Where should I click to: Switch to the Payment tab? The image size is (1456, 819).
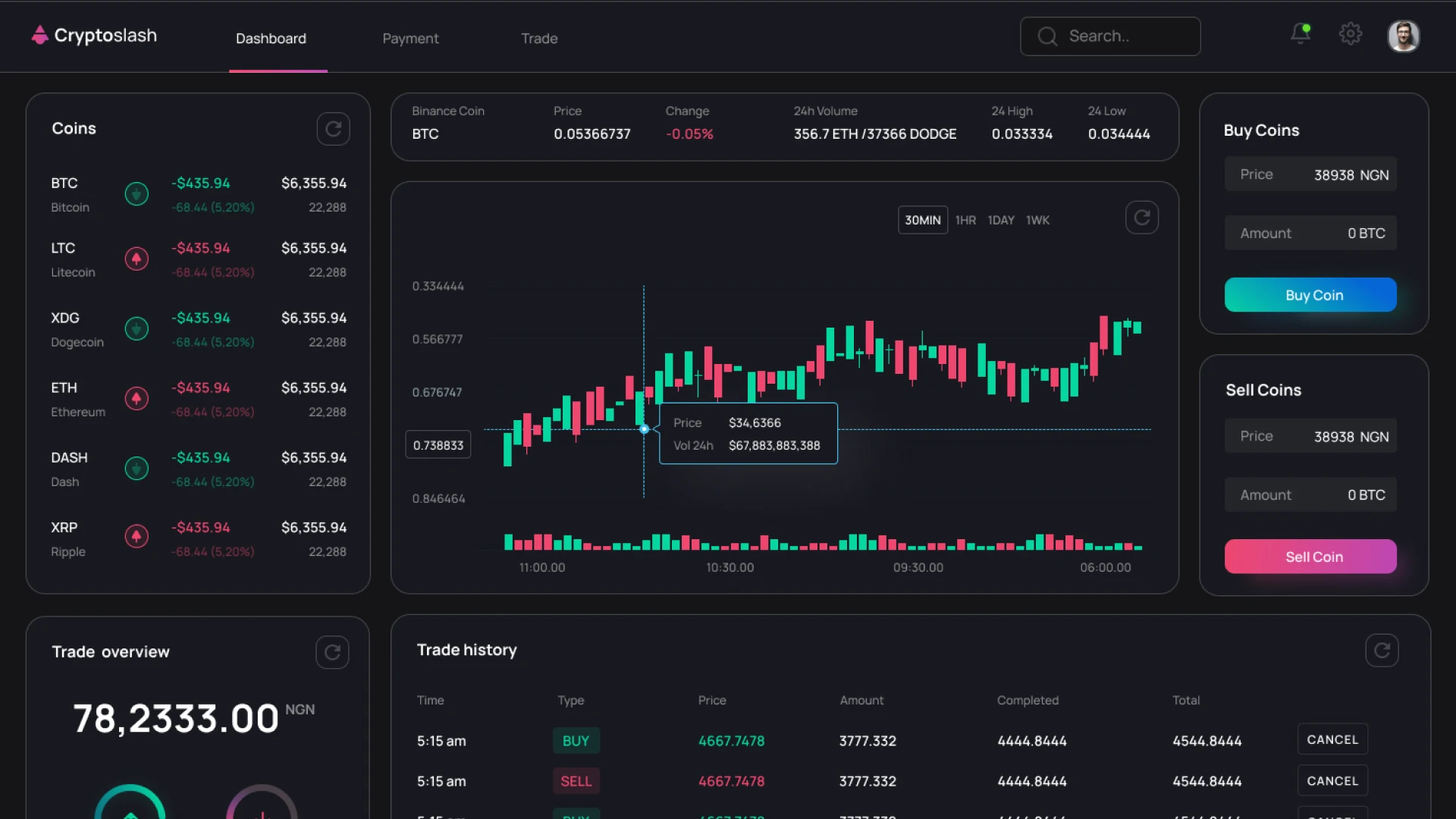tap(410, 38)
